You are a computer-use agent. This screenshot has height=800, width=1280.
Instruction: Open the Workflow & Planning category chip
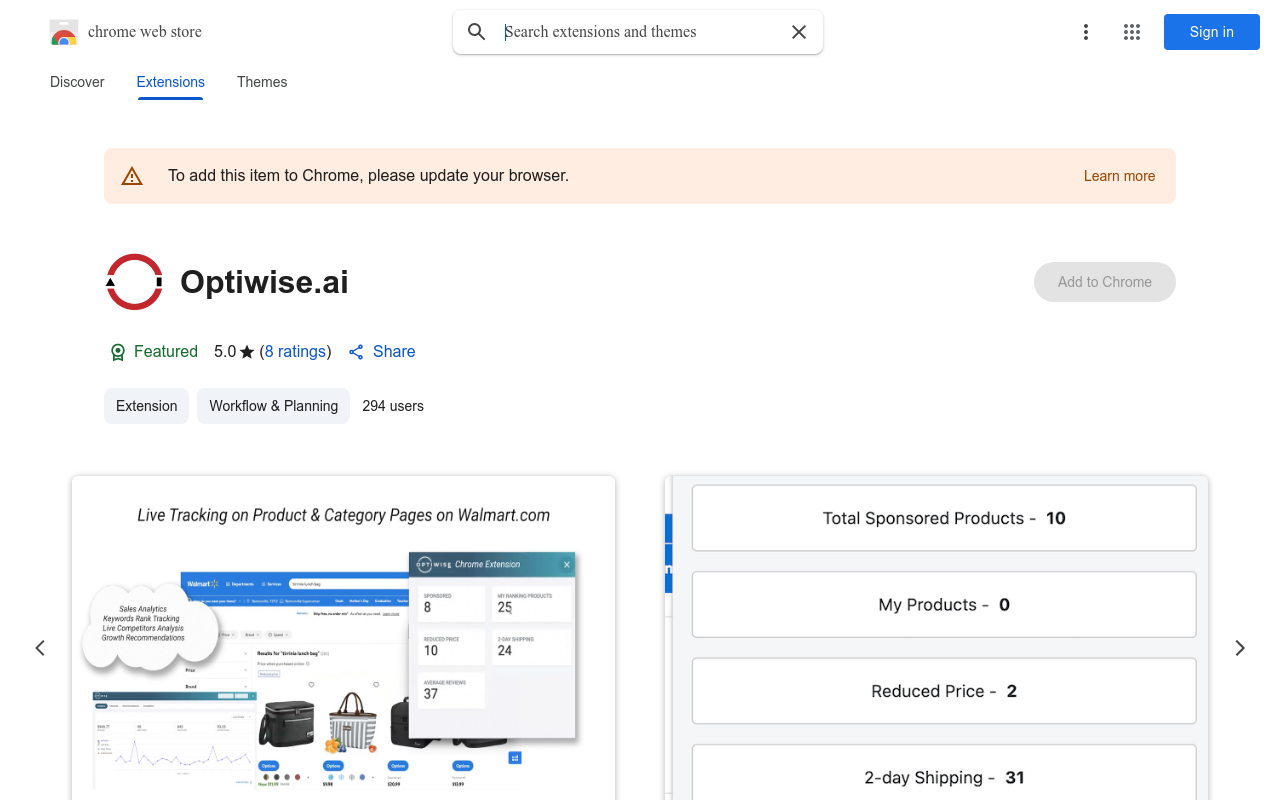273,406
